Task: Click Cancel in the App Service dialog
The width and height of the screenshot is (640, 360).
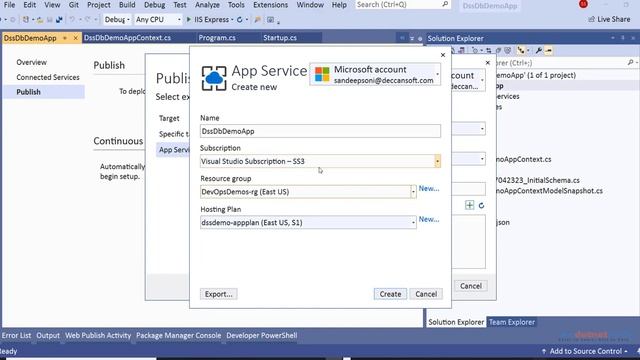Action: 426,294
